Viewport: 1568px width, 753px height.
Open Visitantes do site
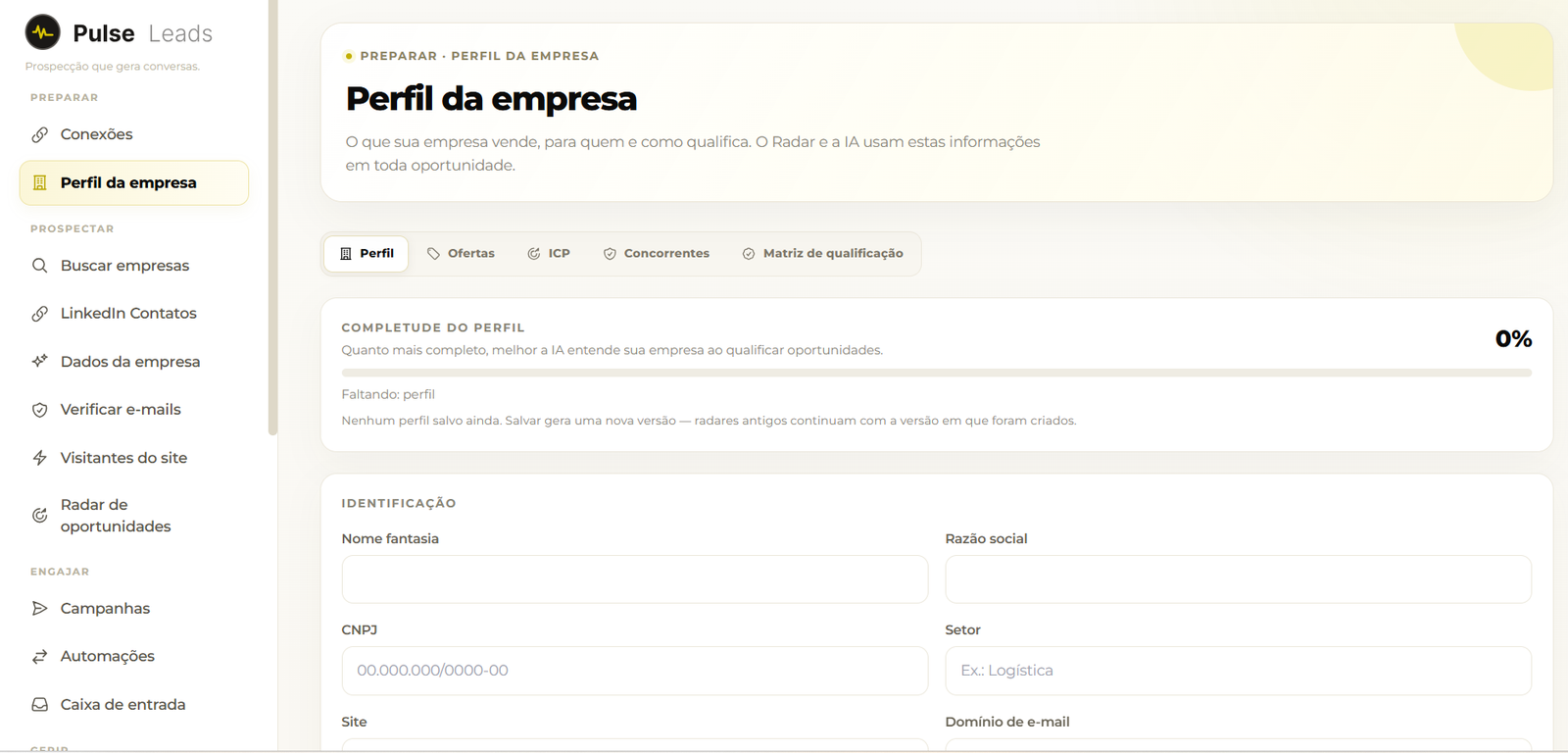click(x=134, y=458)
